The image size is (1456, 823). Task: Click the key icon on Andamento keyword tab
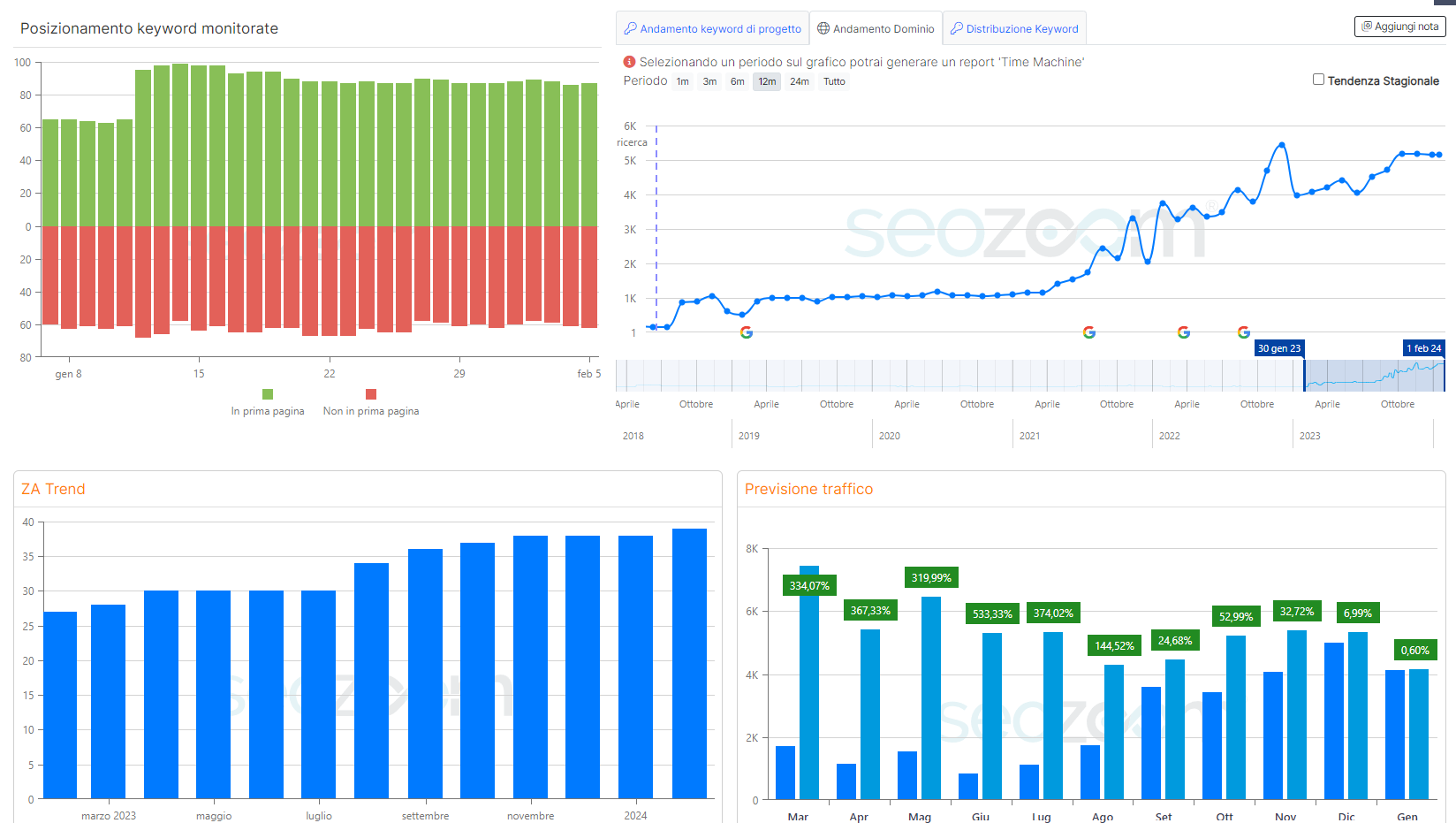(x=631, y=28)
